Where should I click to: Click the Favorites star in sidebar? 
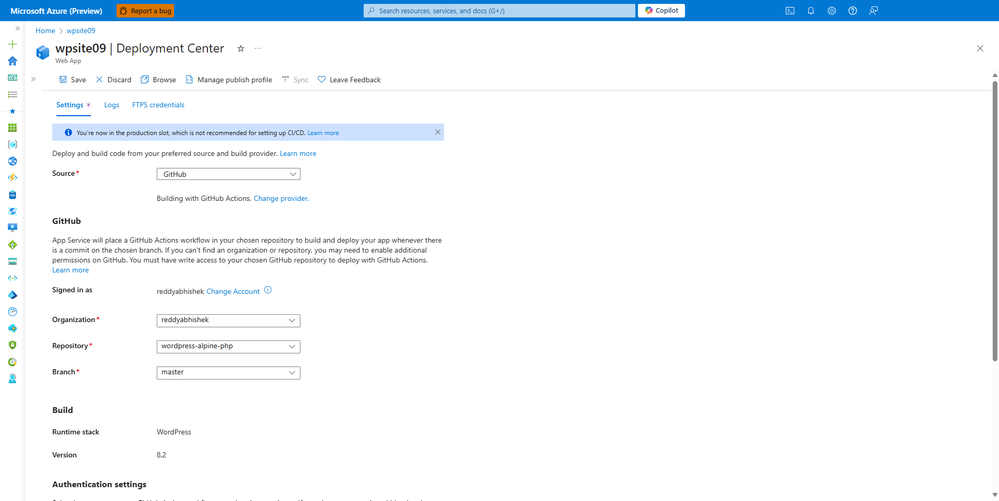tap(12, 111)
